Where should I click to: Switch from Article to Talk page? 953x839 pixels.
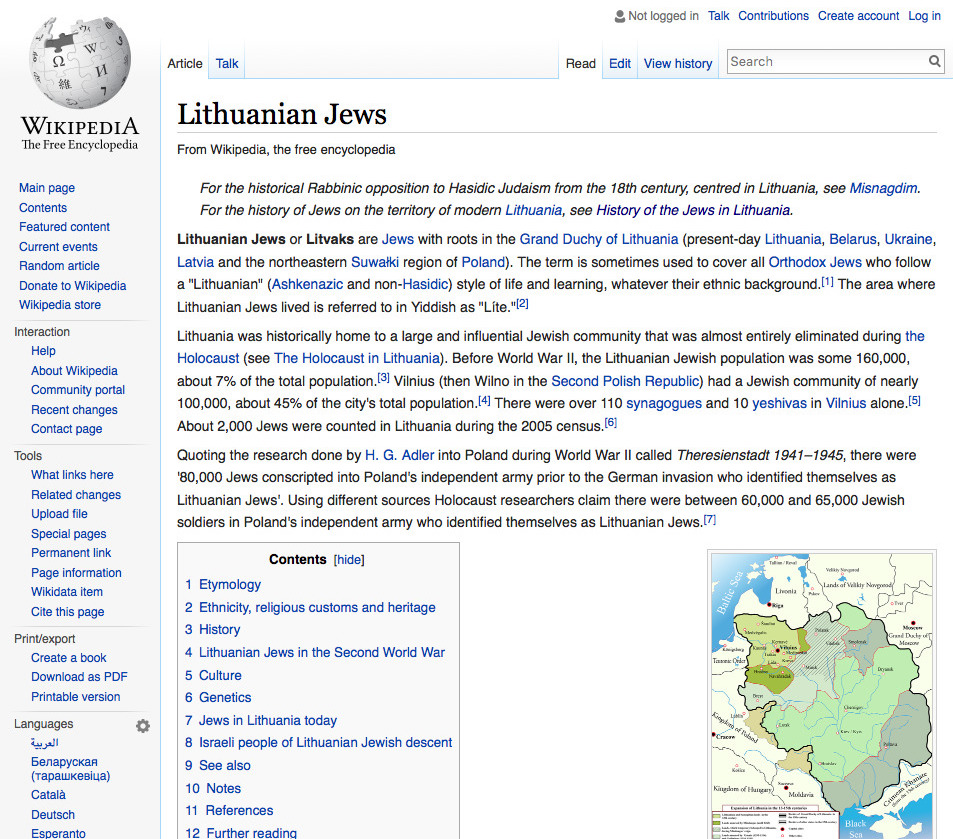pyautogui.click(x=226, y=63)
